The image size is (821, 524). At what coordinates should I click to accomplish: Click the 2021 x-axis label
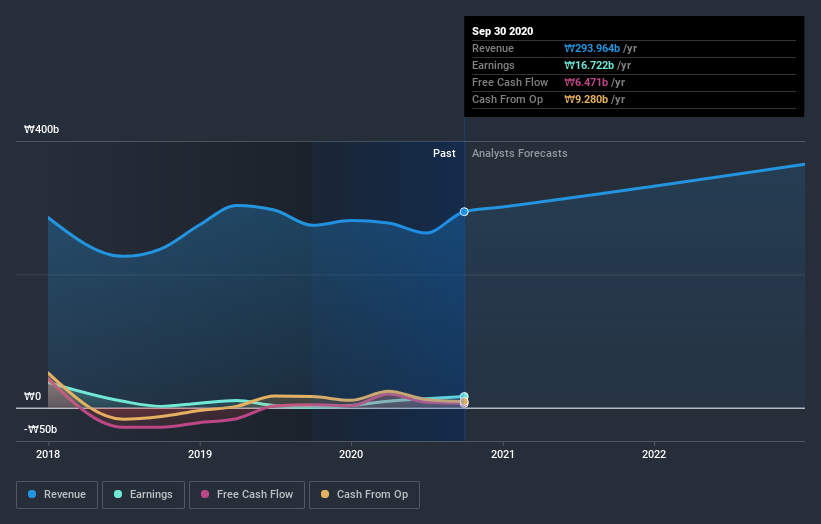(x=503, y=454)
